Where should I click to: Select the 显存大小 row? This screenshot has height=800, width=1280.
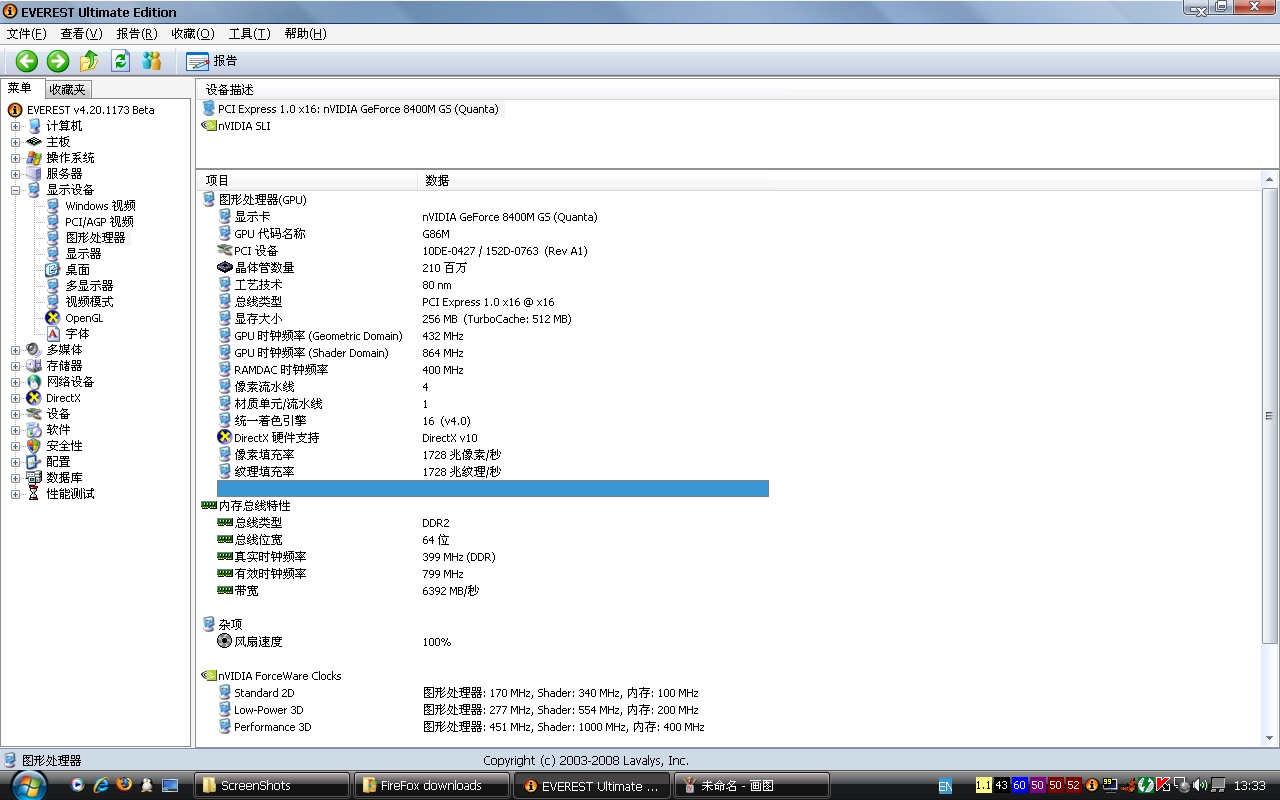[x=493, y=319]
